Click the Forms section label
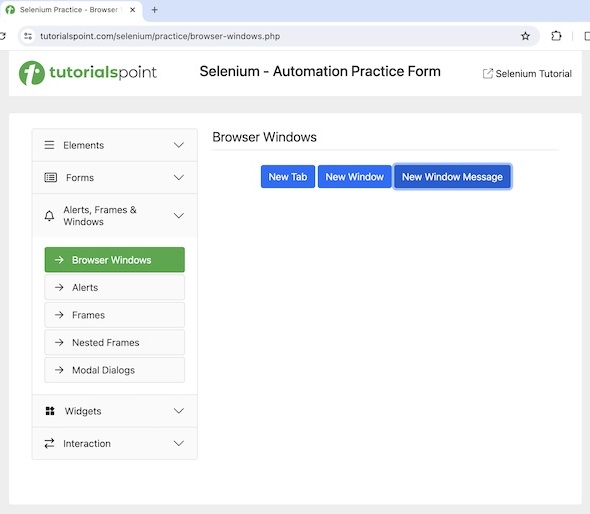The width and height of the screenshot is (590, 514). (x=80, y=178)
